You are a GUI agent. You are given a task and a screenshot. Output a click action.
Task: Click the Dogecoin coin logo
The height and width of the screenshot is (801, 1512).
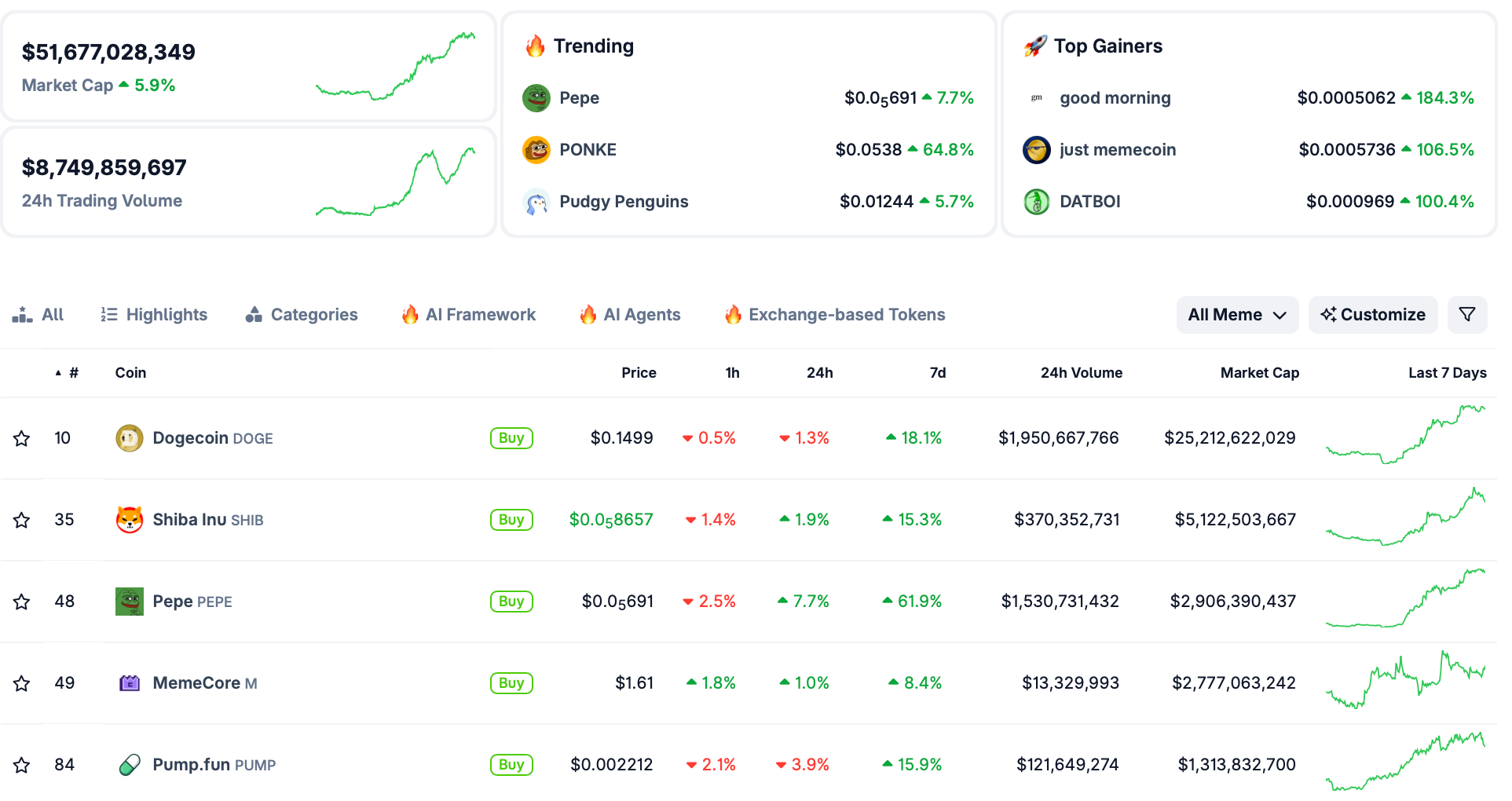pos(130,438)
